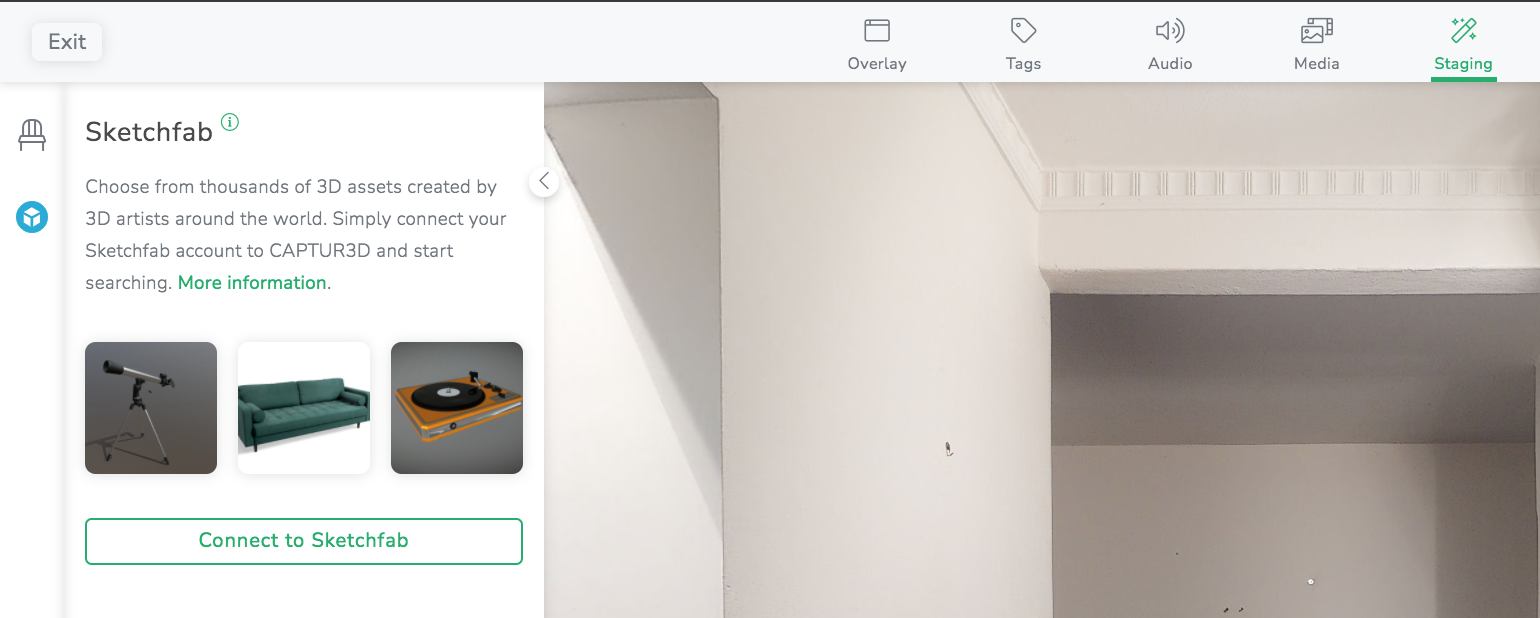Screen dimensions: 1540x618
Task: Open the furniture chair icon in sidebar
Action: coord(32,134)
